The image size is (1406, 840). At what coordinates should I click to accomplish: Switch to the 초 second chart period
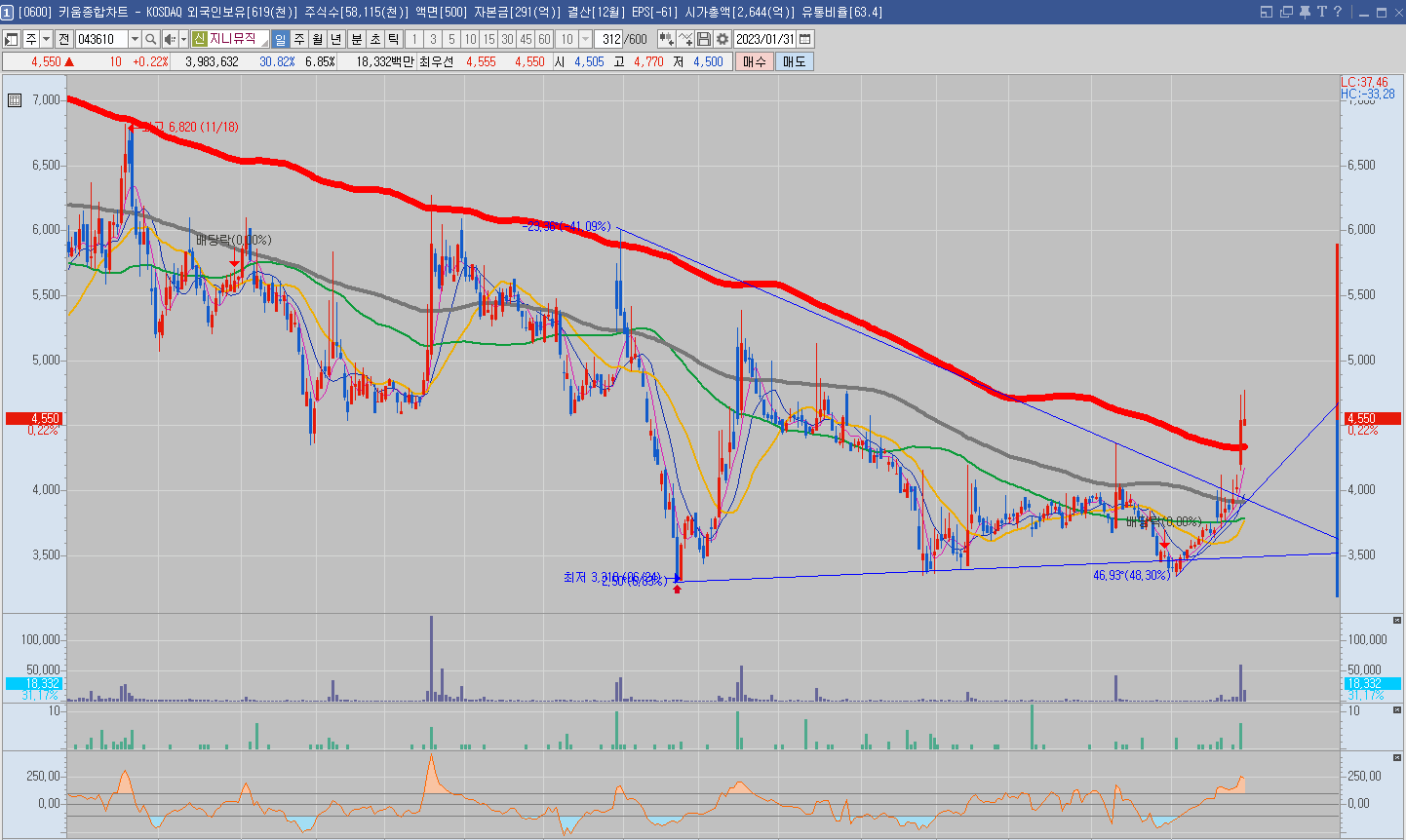[374, 39]
